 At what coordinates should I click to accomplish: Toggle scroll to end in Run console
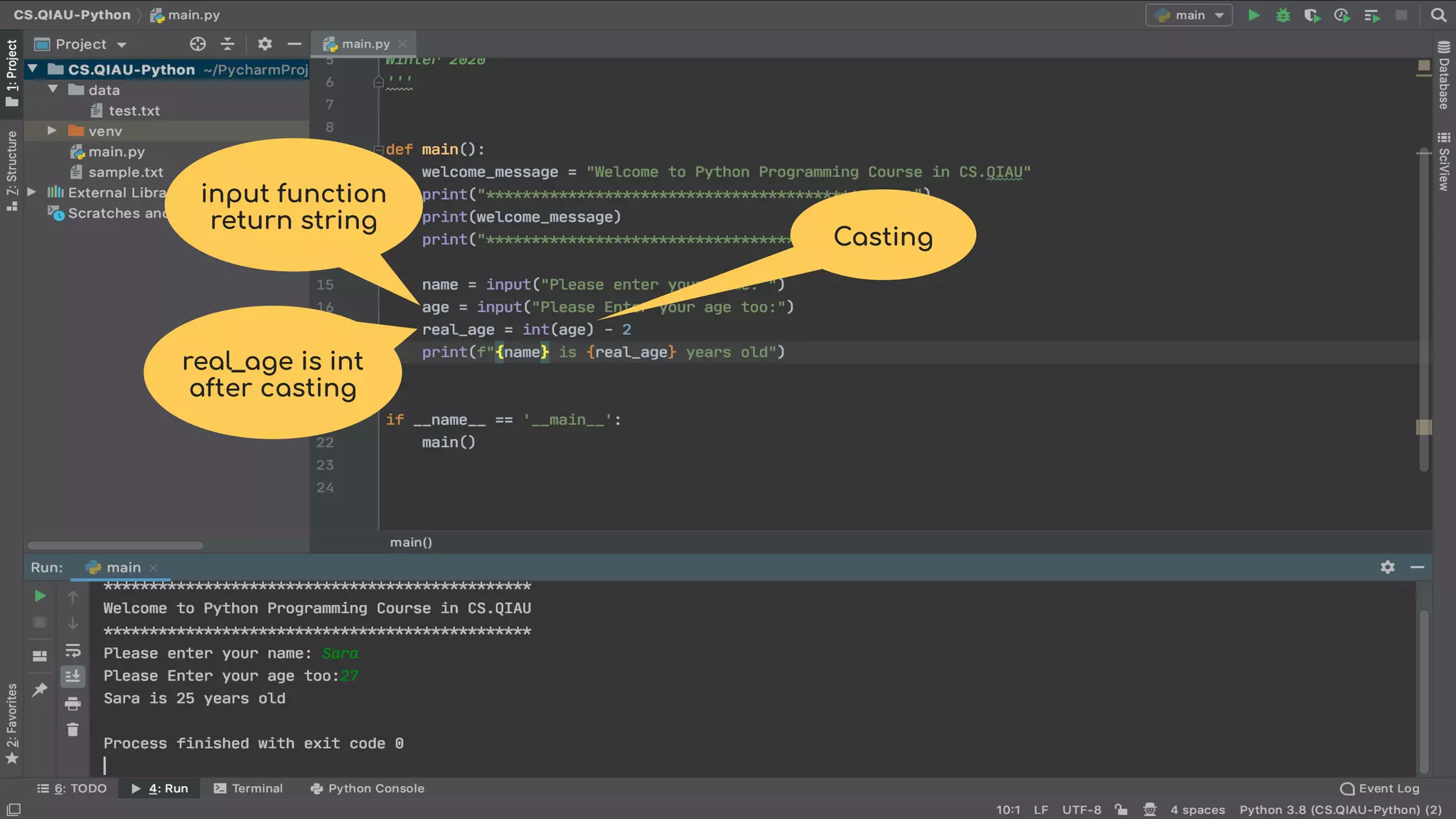point(73,677)
